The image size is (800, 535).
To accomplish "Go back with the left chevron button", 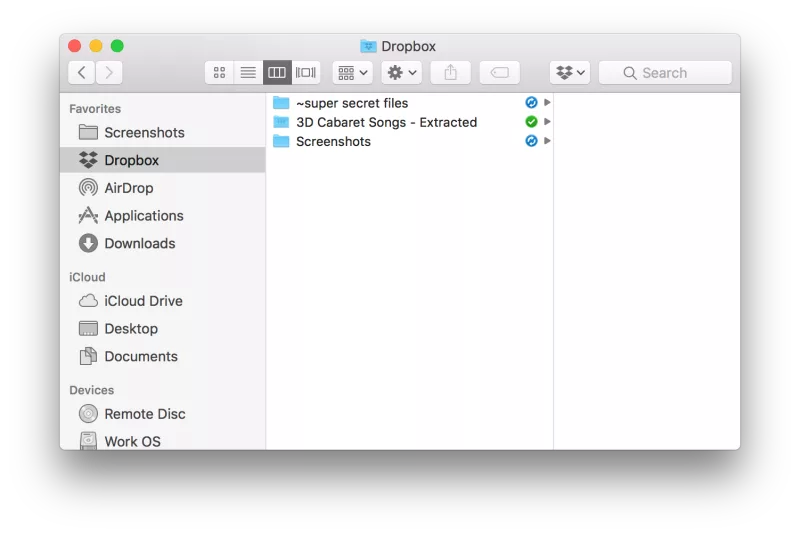I will (82, 72).
